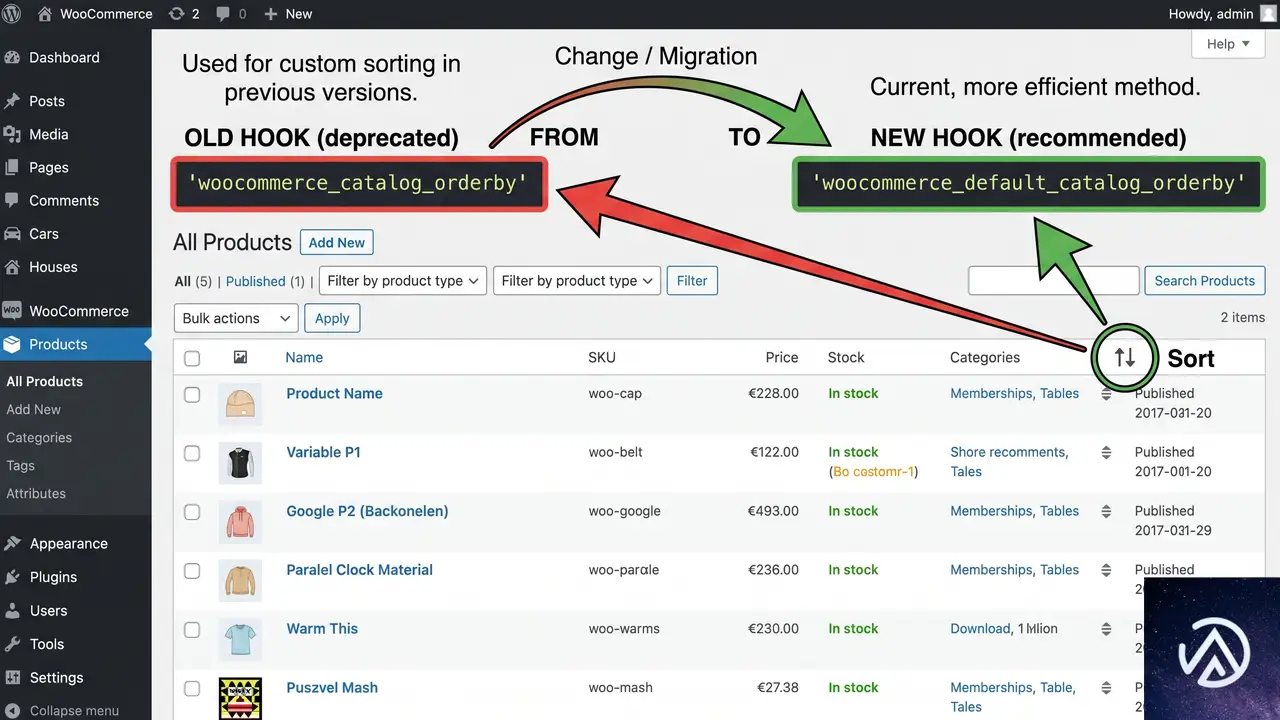Open Appearance via the brush icon
This screenshot has height=720, width=1280.
click(12, 544)
